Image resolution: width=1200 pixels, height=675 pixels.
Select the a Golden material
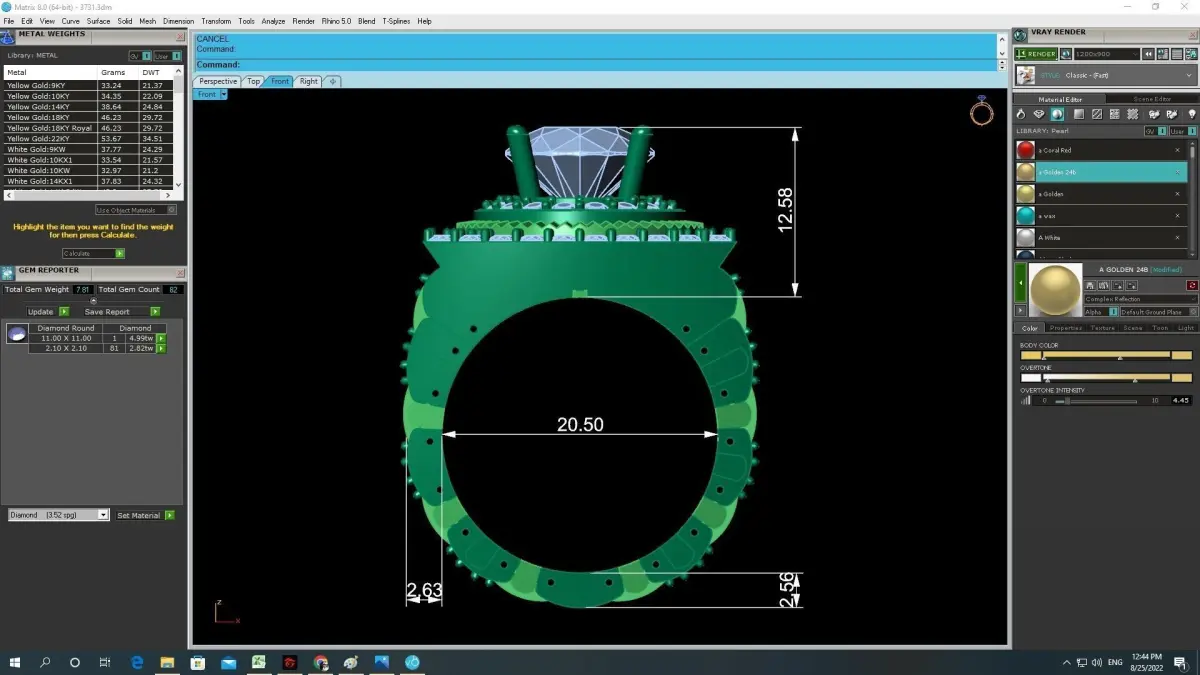1101,194
